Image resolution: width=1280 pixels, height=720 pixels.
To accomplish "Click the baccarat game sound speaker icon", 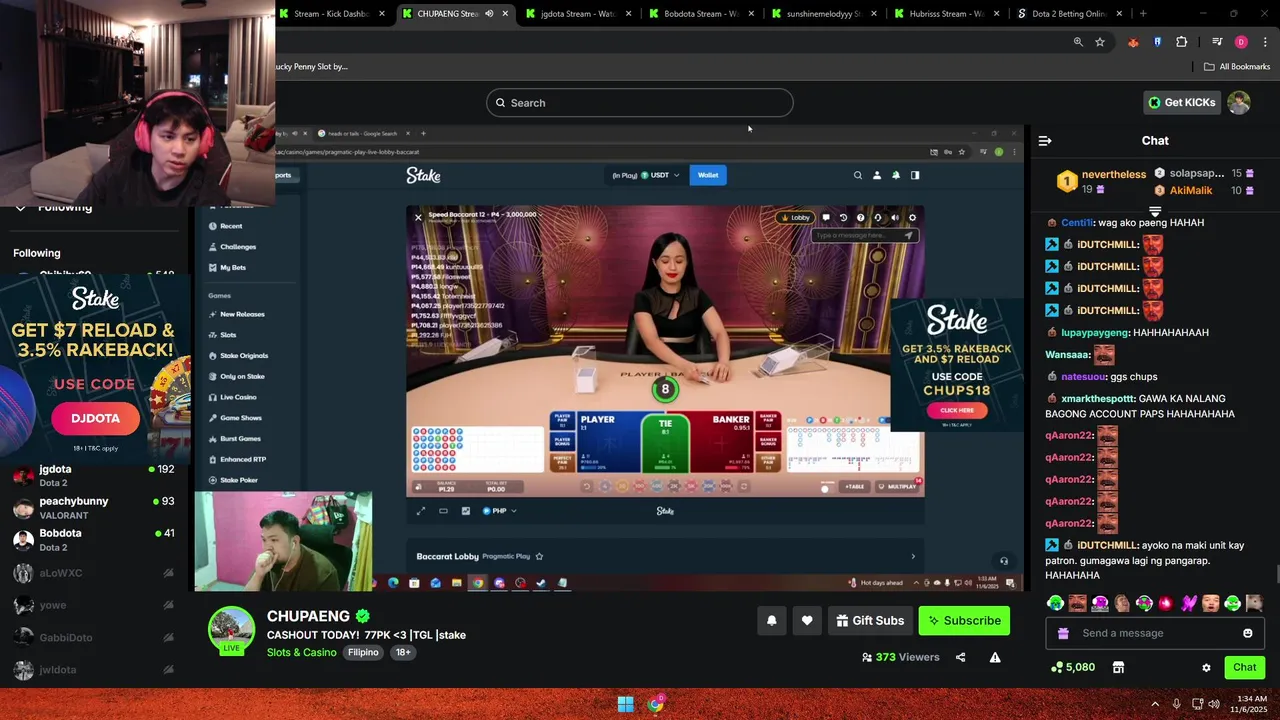I will [895, 217].
